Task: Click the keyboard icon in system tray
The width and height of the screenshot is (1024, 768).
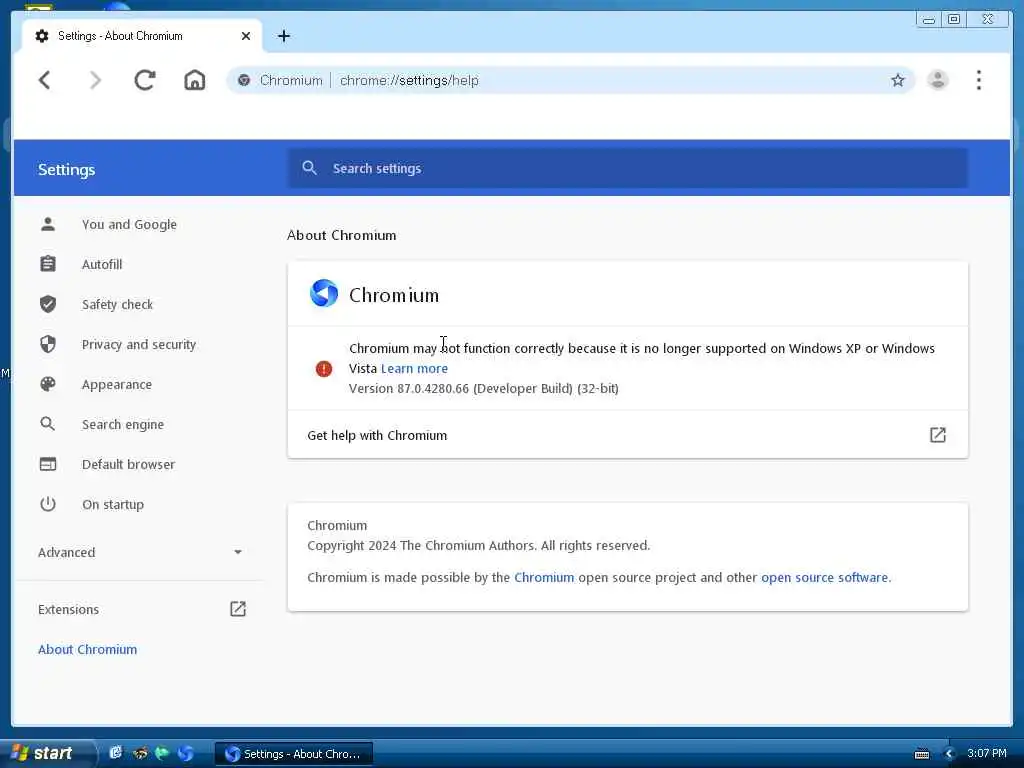Action: coord(922,754)
